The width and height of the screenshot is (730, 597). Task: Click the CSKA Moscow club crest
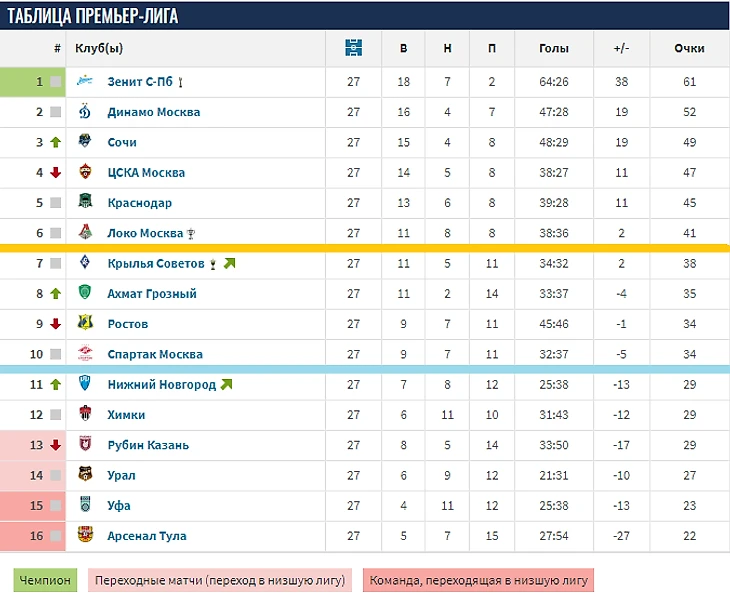point(86,172)
